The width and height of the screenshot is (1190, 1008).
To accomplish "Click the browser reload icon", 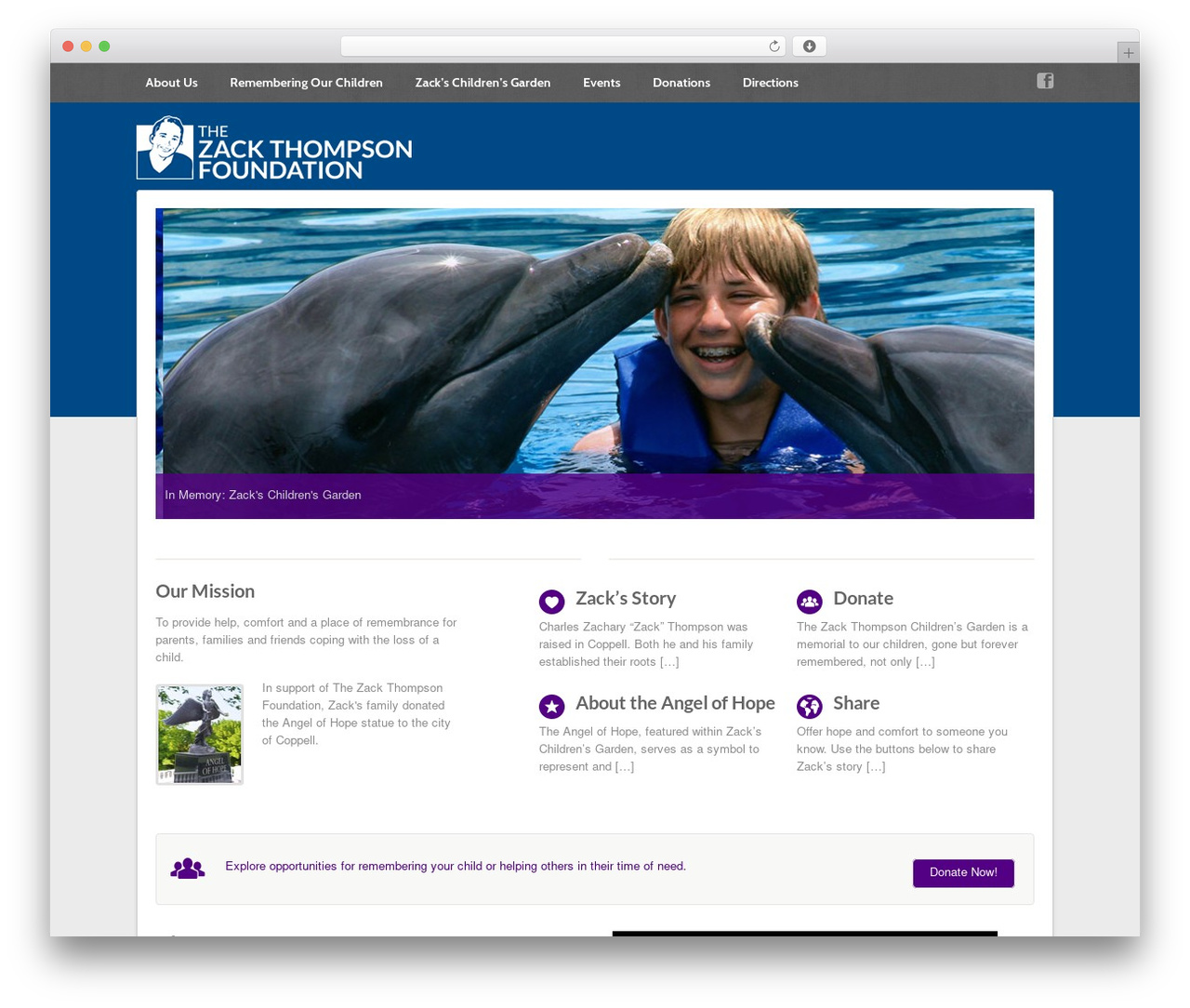I will pyautogui.click(x=774, y=46).
